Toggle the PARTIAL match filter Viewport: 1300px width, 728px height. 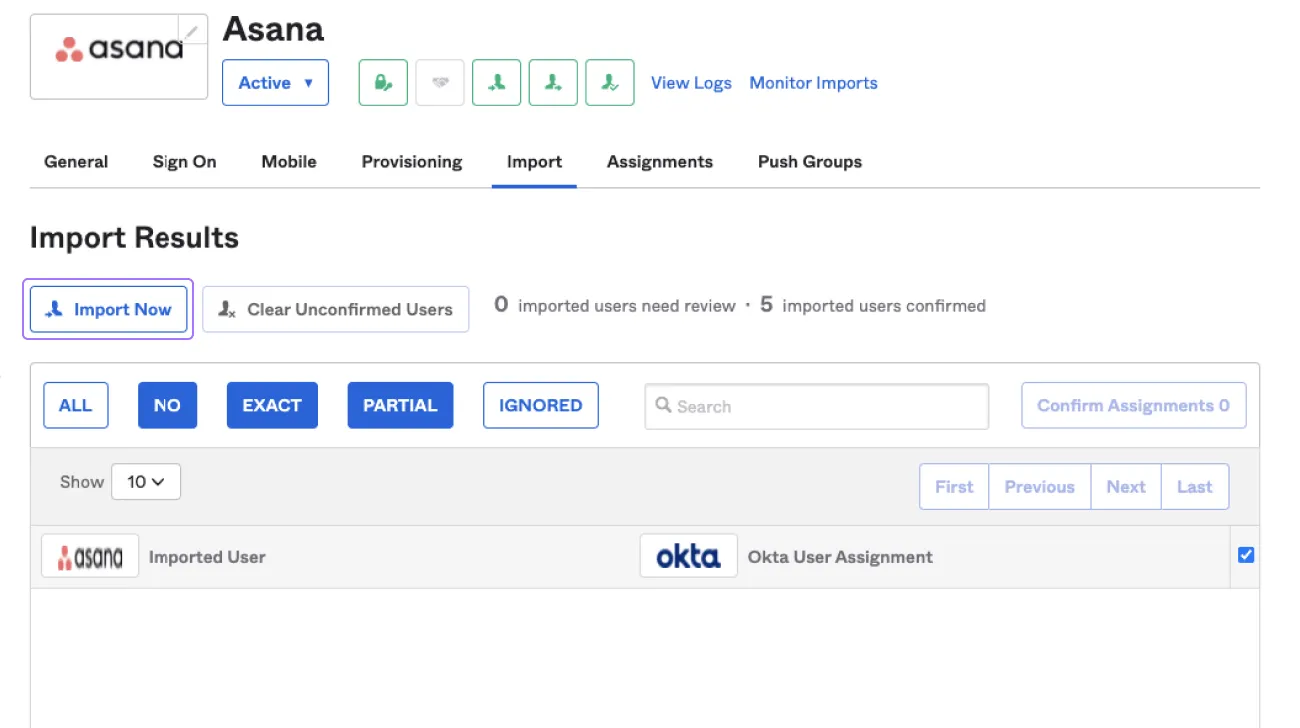pyautogui.click(x=400, y=405)
